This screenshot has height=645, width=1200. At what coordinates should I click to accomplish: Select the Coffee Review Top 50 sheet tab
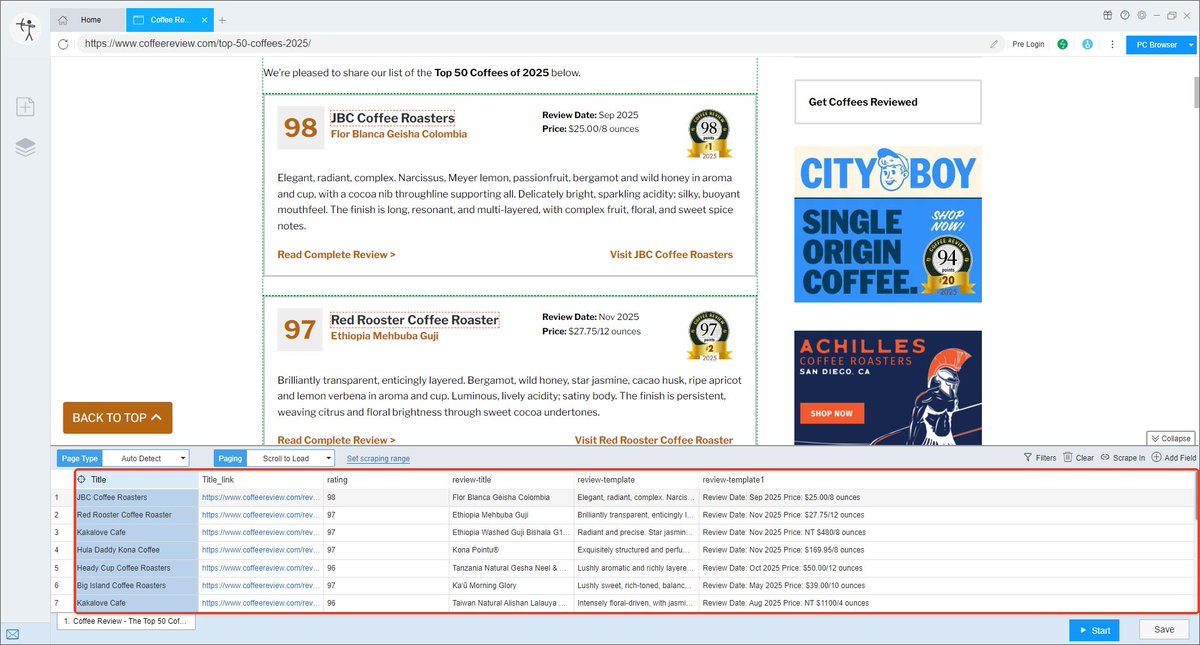coord(126,621)
